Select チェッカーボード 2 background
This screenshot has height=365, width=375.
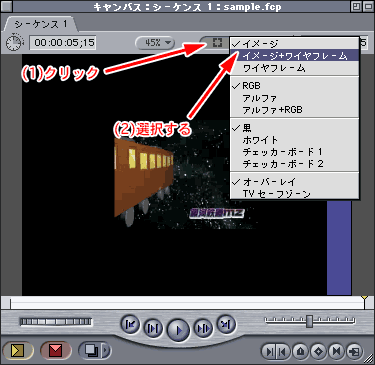[x=294, y=164]
